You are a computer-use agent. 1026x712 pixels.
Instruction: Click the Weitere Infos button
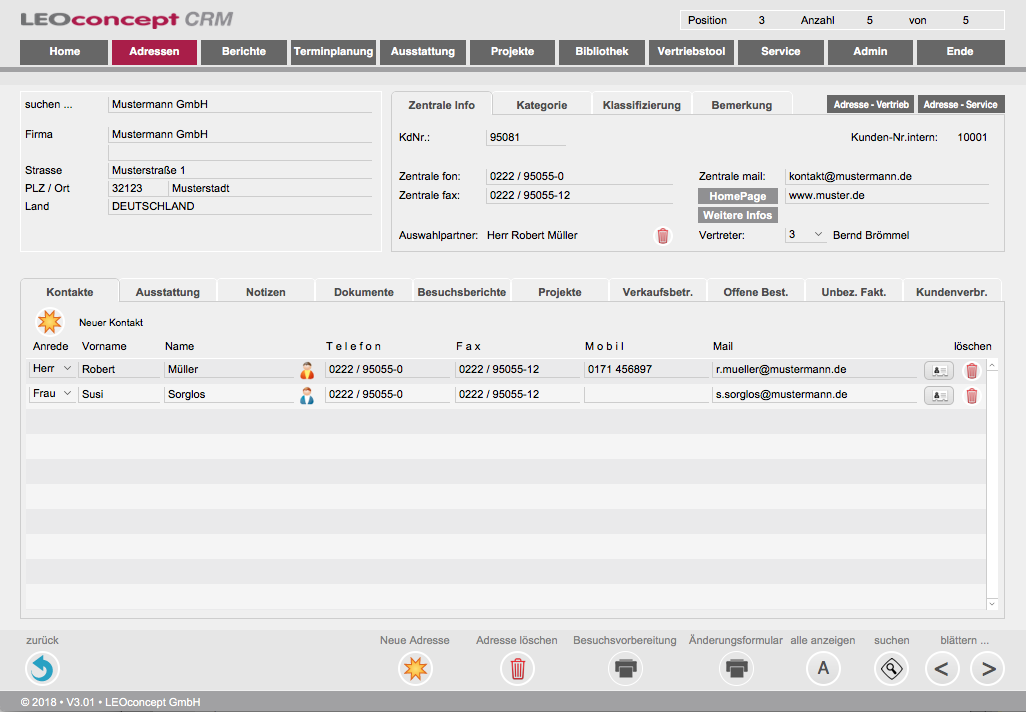(737, 215)
